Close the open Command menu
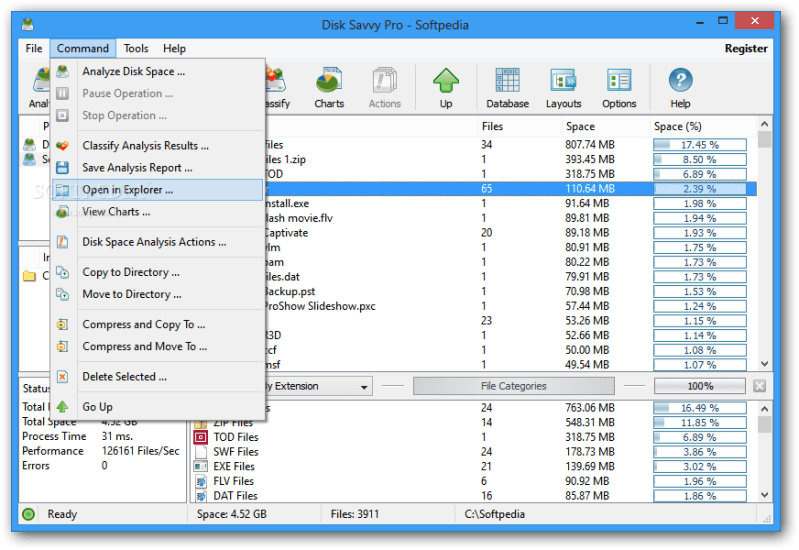 point(83,48)
